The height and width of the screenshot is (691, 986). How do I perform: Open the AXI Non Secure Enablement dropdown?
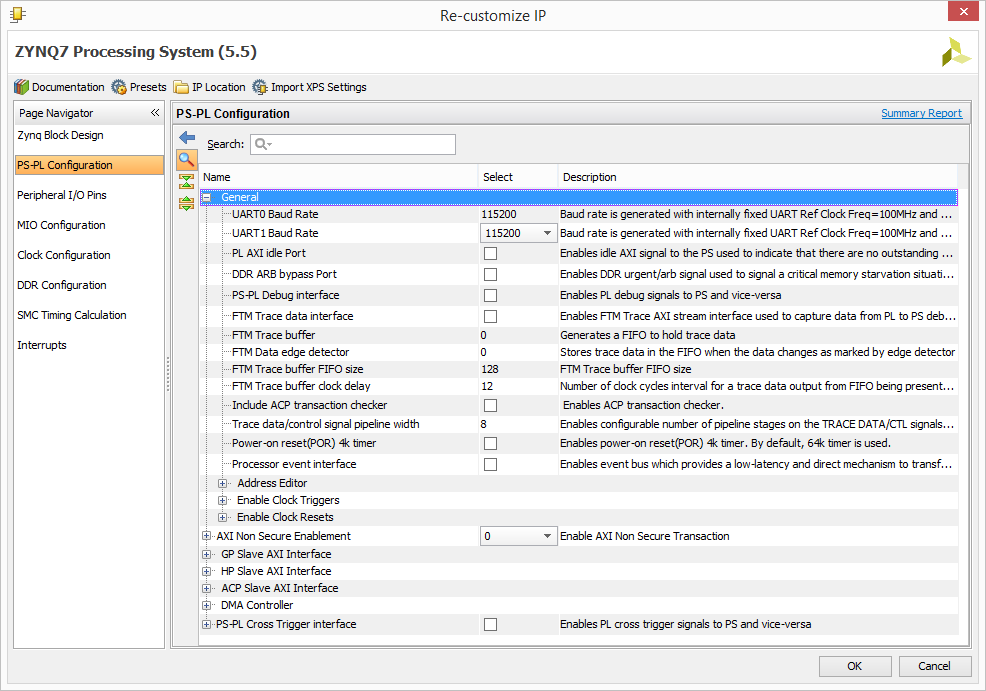(518, 536)
